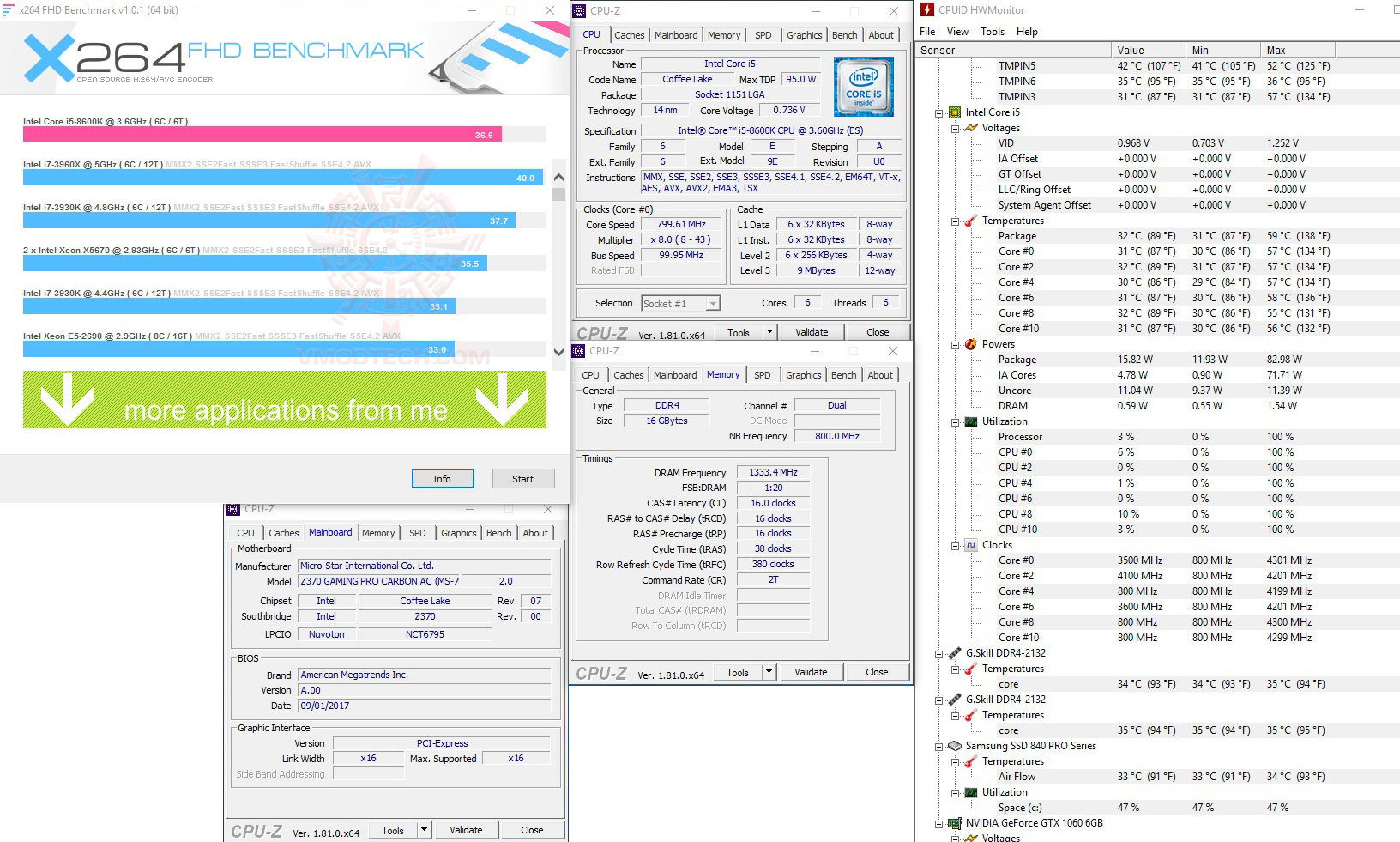Click the scroll up arrow in x264 results list
The height and width of the screenshot is (842, 1400).
[558, 178]
